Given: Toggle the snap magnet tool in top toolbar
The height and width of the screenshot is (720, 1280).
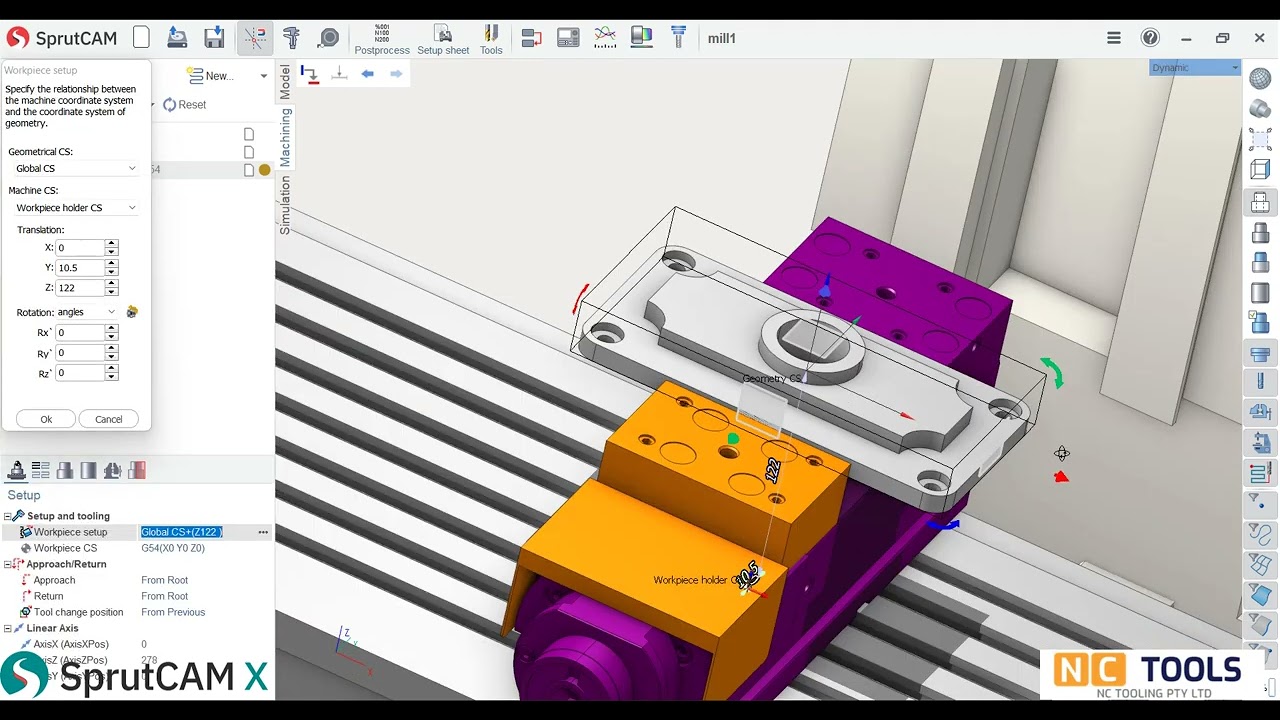Looking at the screenshot, I should [254, 38].
